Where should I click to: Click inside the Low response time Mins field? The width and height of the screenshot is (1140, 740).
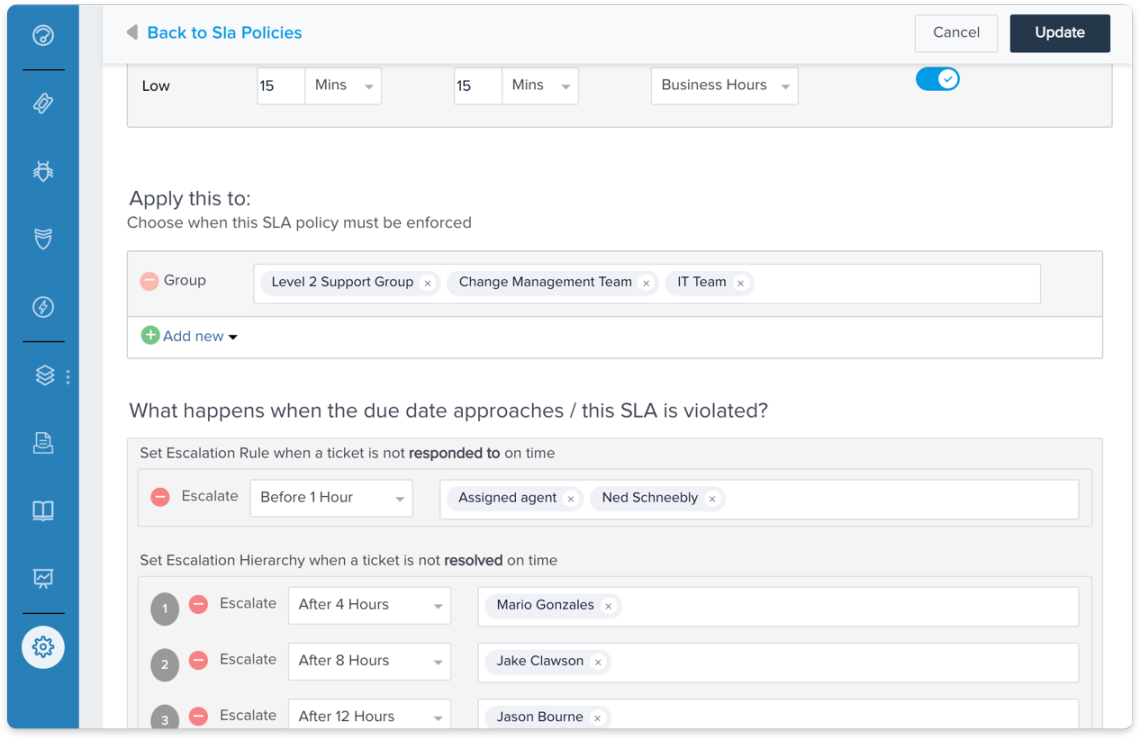point(280,85)
